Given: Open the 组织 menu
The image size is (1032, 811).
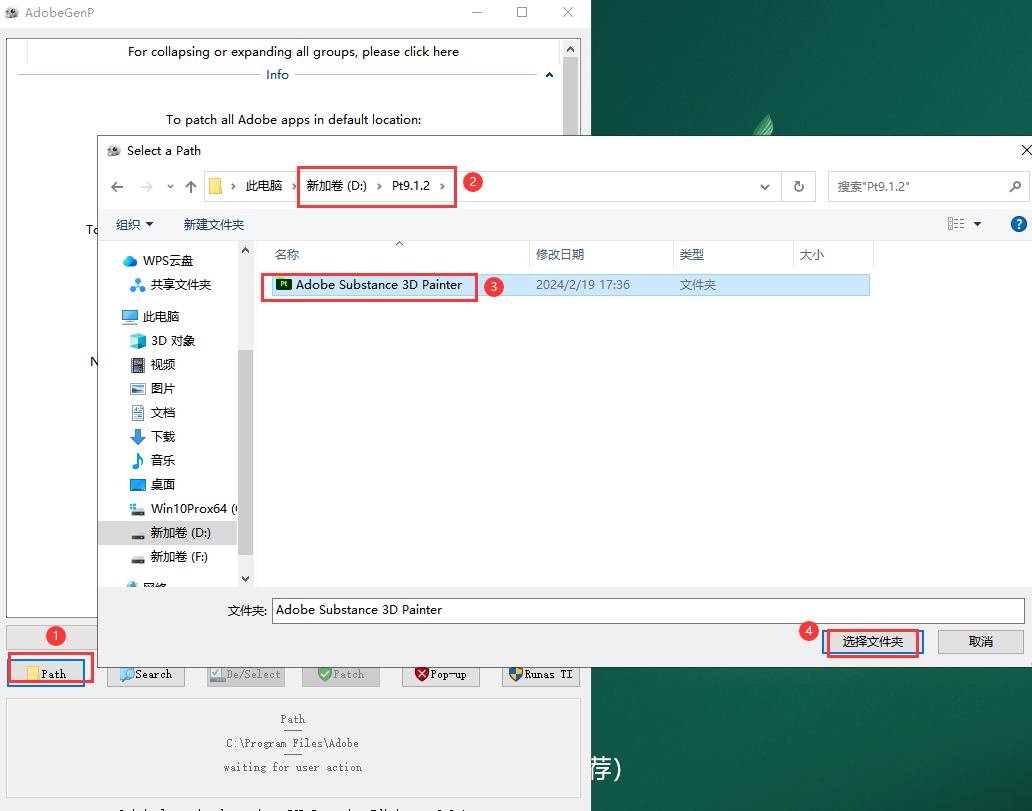Looking at the screenshot, I should tap(134, 224).
